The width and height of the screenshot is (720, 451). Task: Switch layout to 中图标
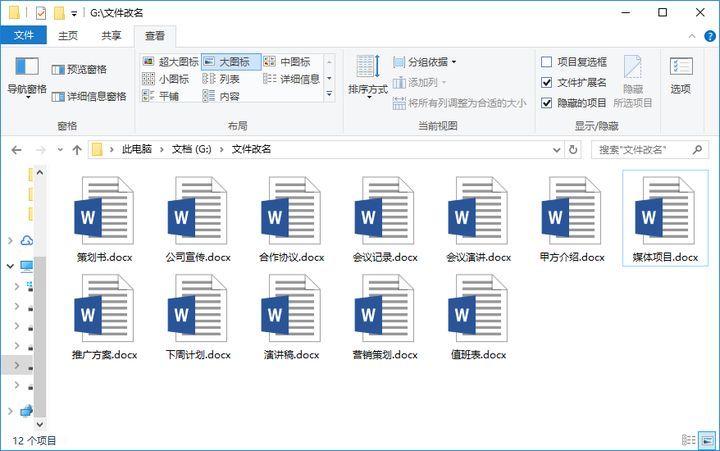287,62
